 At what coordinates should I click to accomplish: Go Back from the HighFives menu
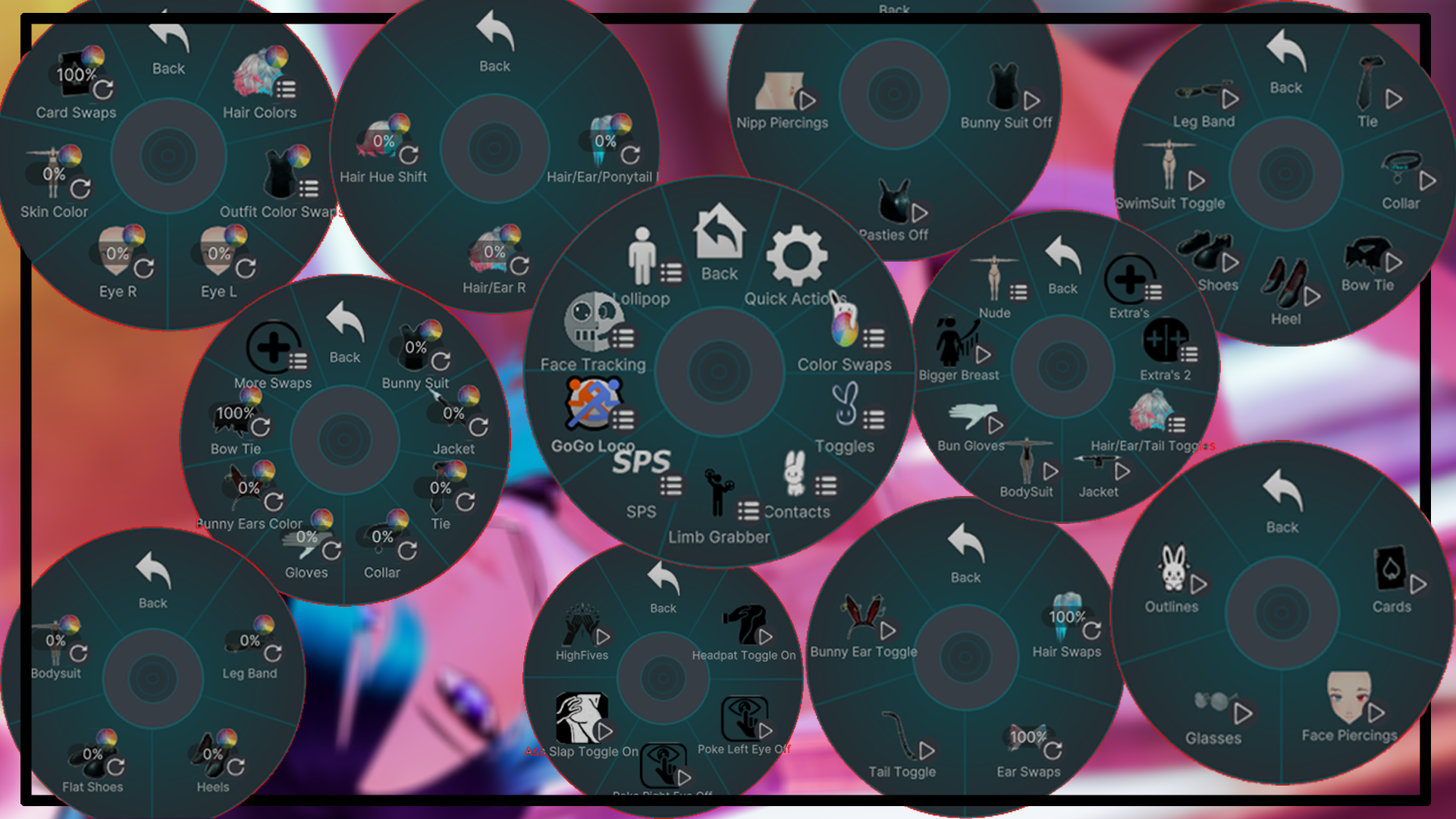[663, 588]
